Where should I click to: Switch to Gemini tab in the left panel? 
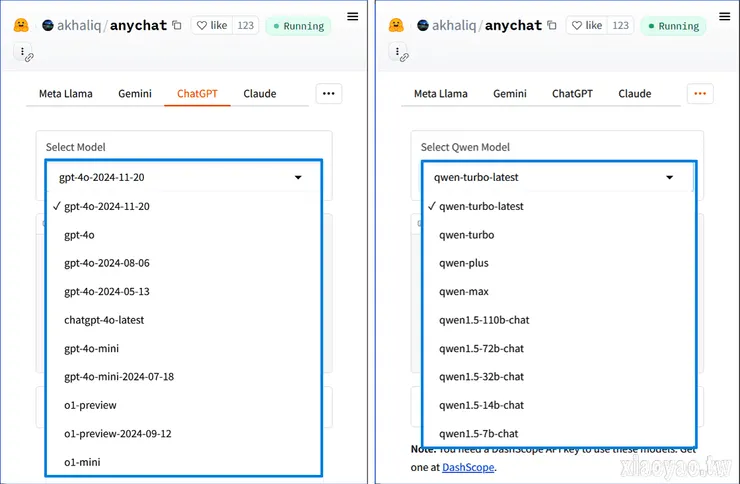tap(135, 93)
